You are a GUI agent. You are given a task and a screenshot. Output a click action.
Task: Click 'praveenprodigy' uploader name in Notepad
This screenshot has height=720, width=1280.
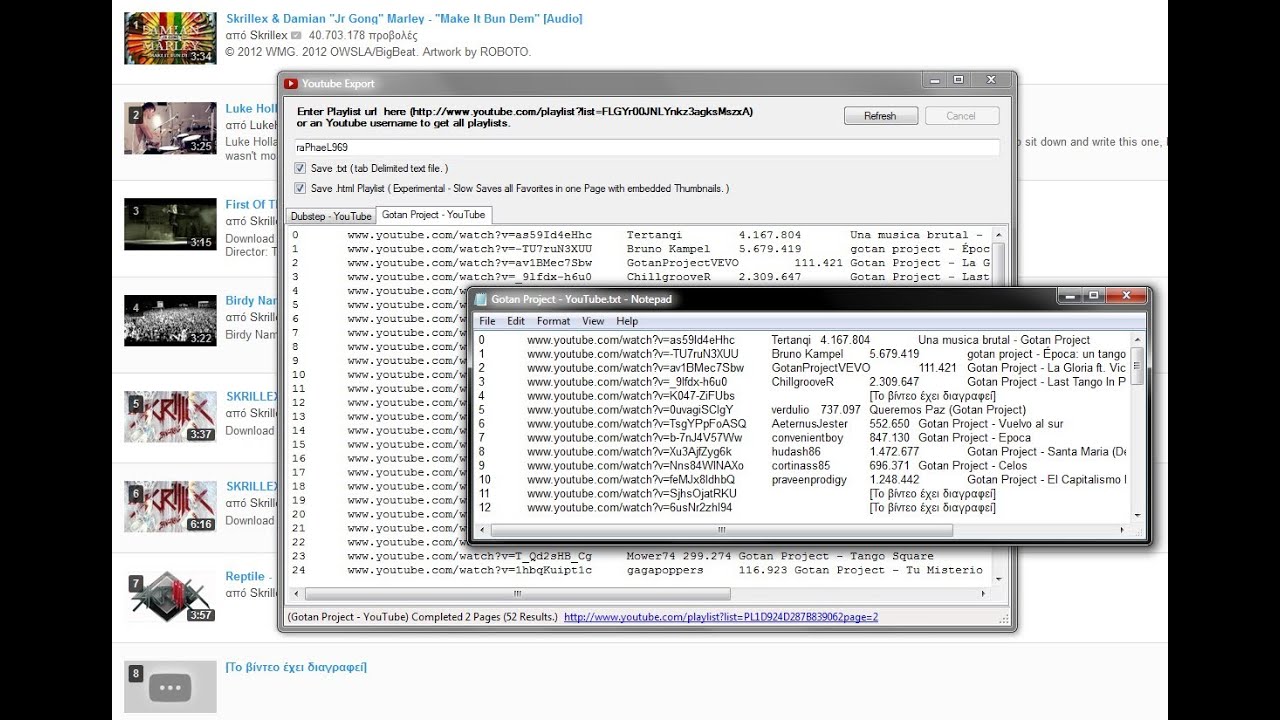tap(810, 480)
